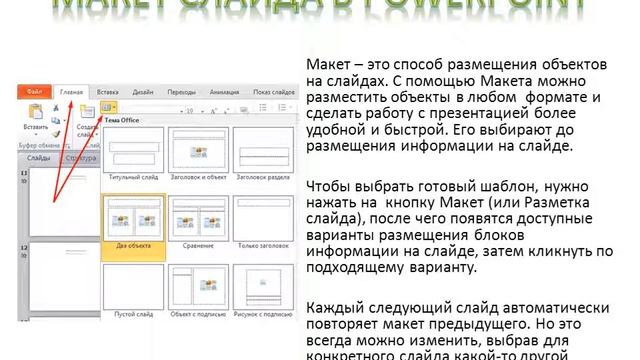This screenshot has height=360, width=640.
Task: Click the Cut scissors icon
Action: pyautogui.click(x=56, y=108)
